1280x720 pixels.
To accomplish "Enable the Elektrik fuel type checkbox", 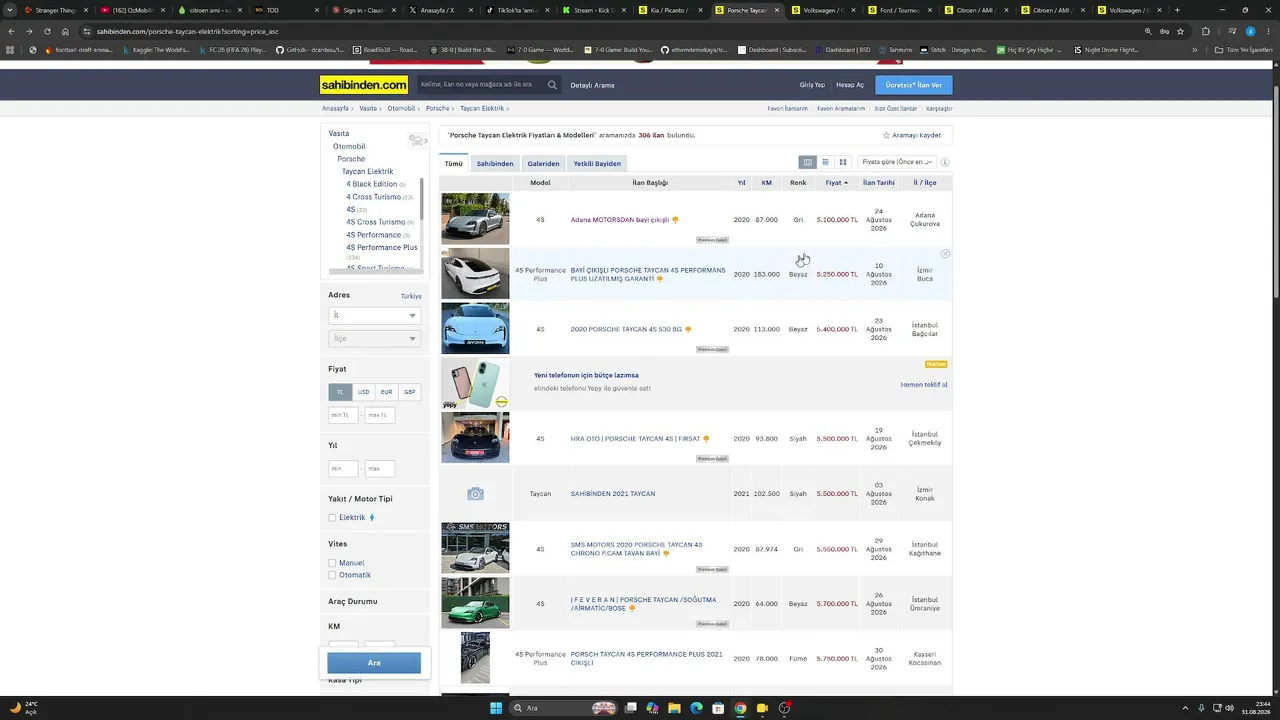I will click(332, 518).
